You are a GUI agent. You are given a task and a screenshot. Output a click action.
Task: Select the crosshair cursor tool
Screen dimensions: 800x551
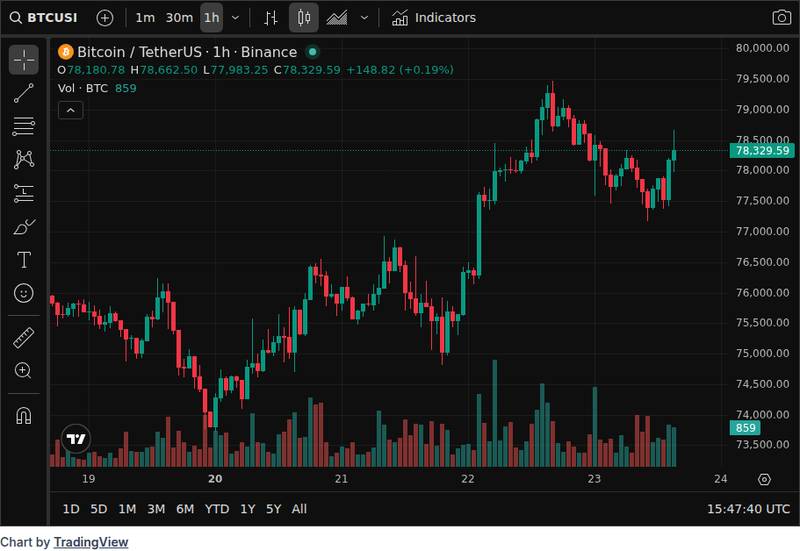coord(23,60)
